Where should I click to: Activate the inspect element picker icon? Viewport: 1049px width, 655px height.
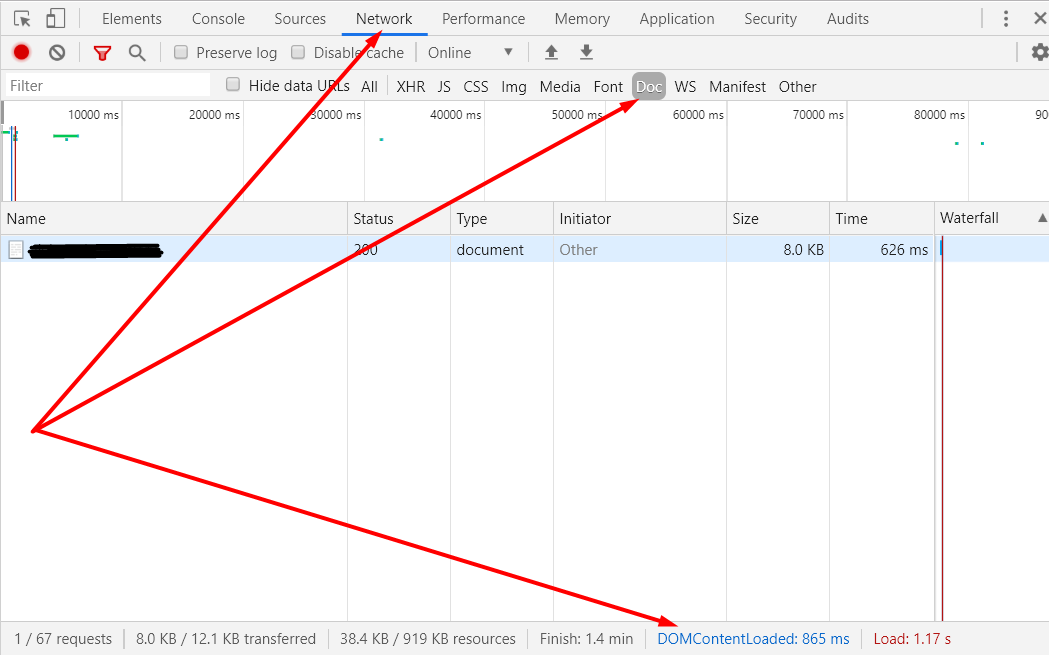point(22,19)
